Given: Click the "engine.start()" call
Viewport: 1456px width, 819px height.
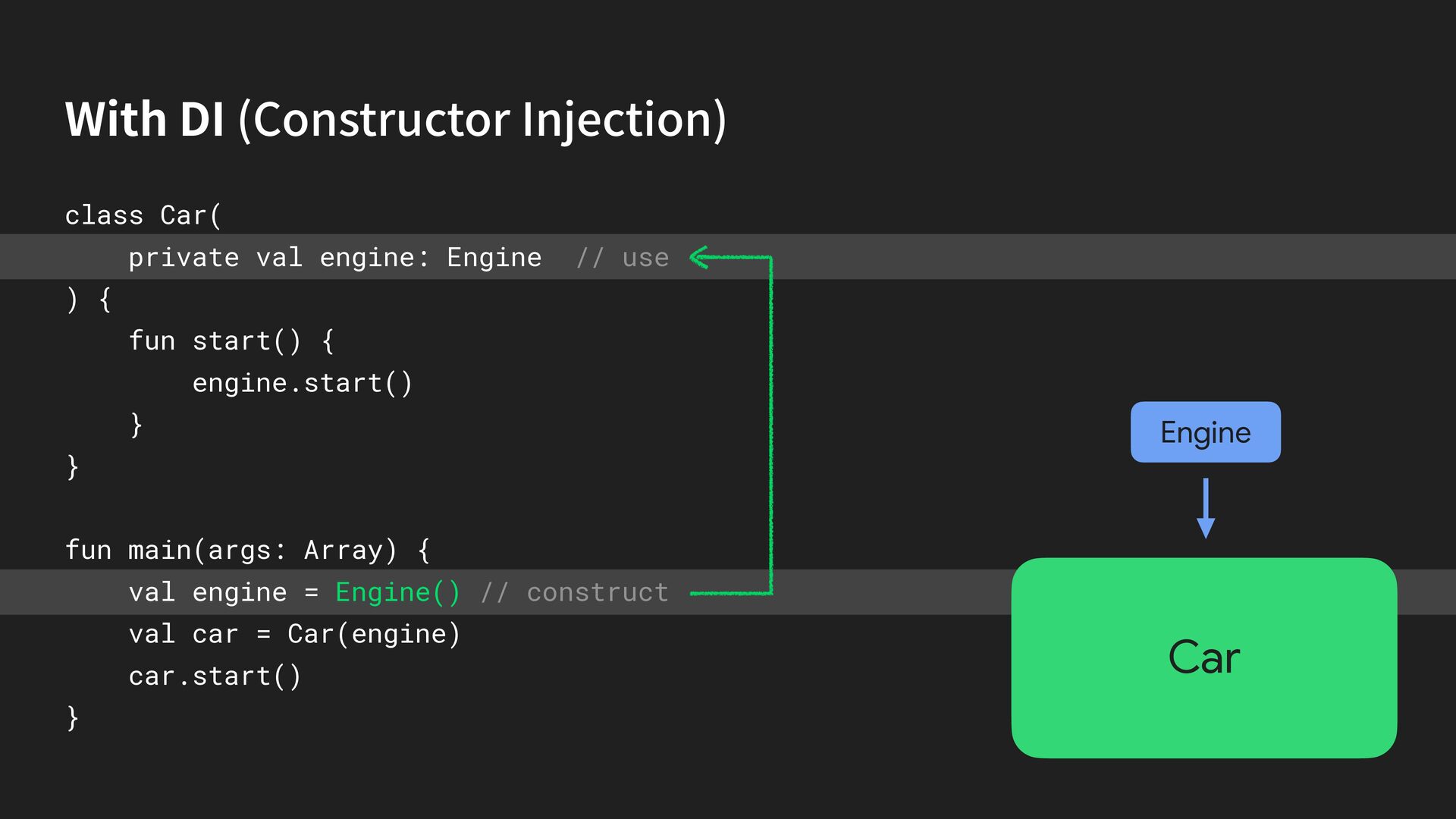Looking at the screenshot, I should 302,383.
